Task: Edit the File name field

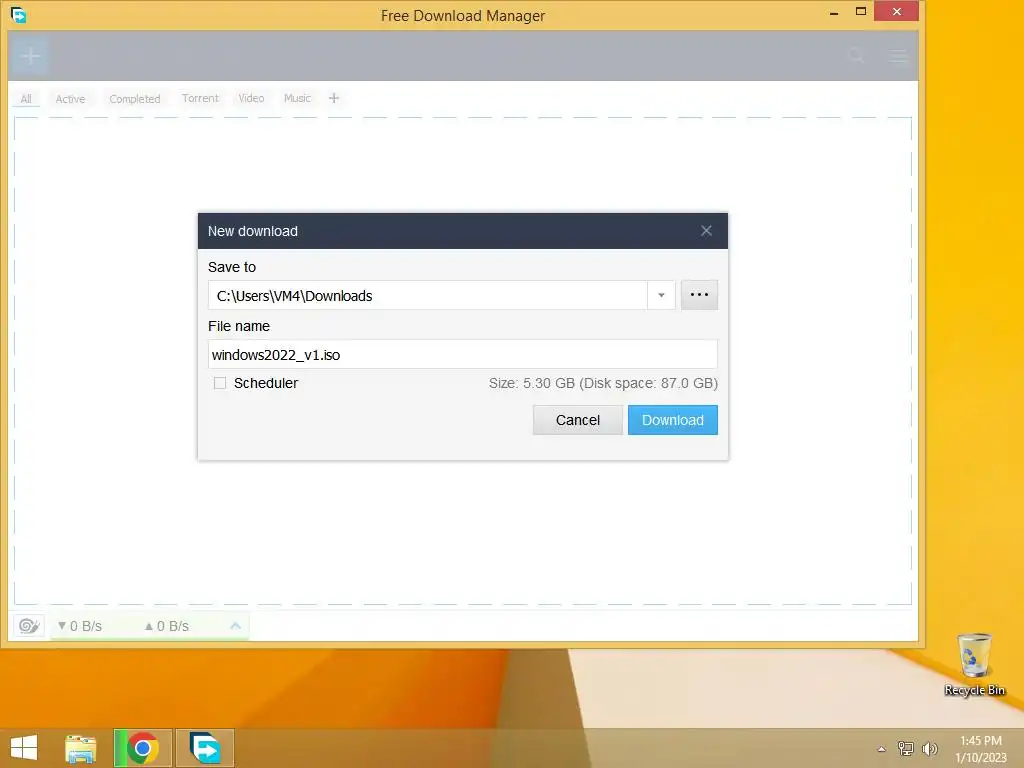Action: pyautogui.click(x=462, y=355)
